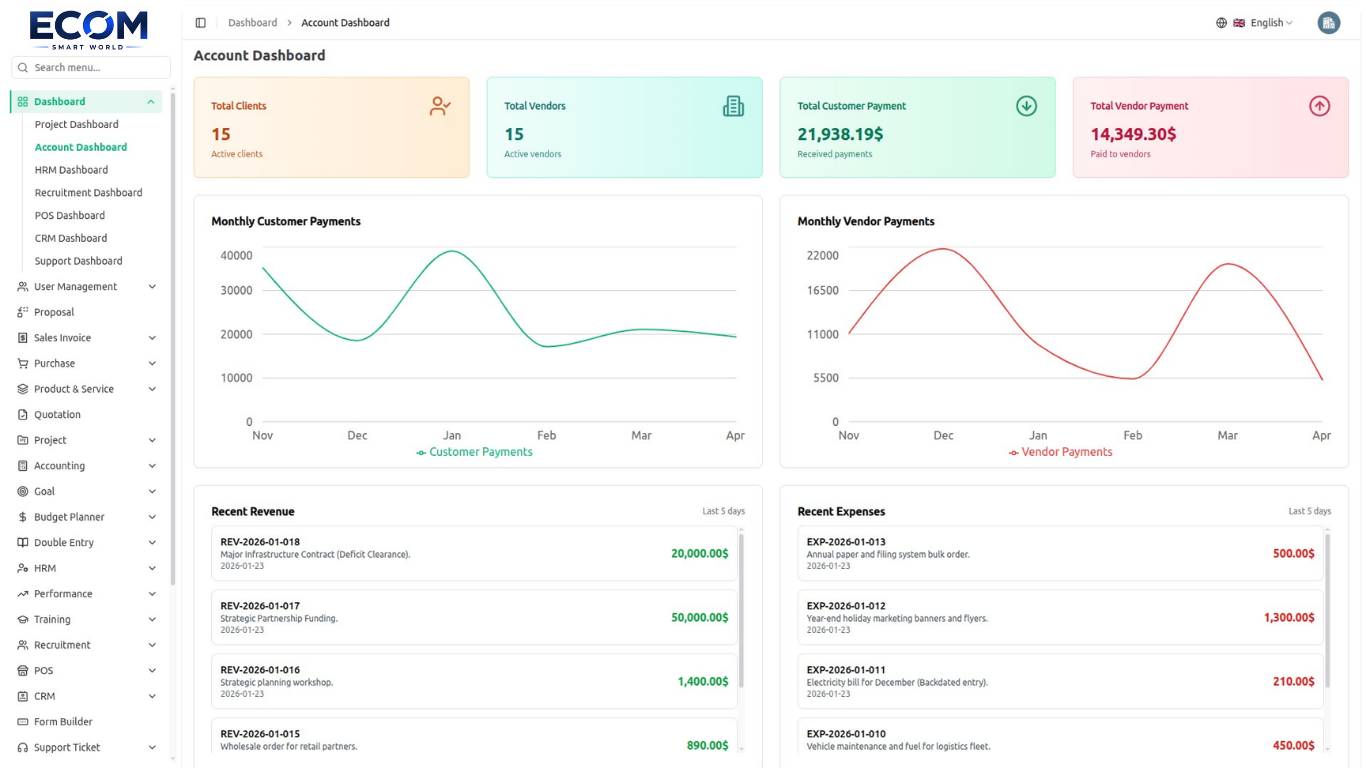Click the Proposal sidebar icon
1366x768 pixels.
23,312
